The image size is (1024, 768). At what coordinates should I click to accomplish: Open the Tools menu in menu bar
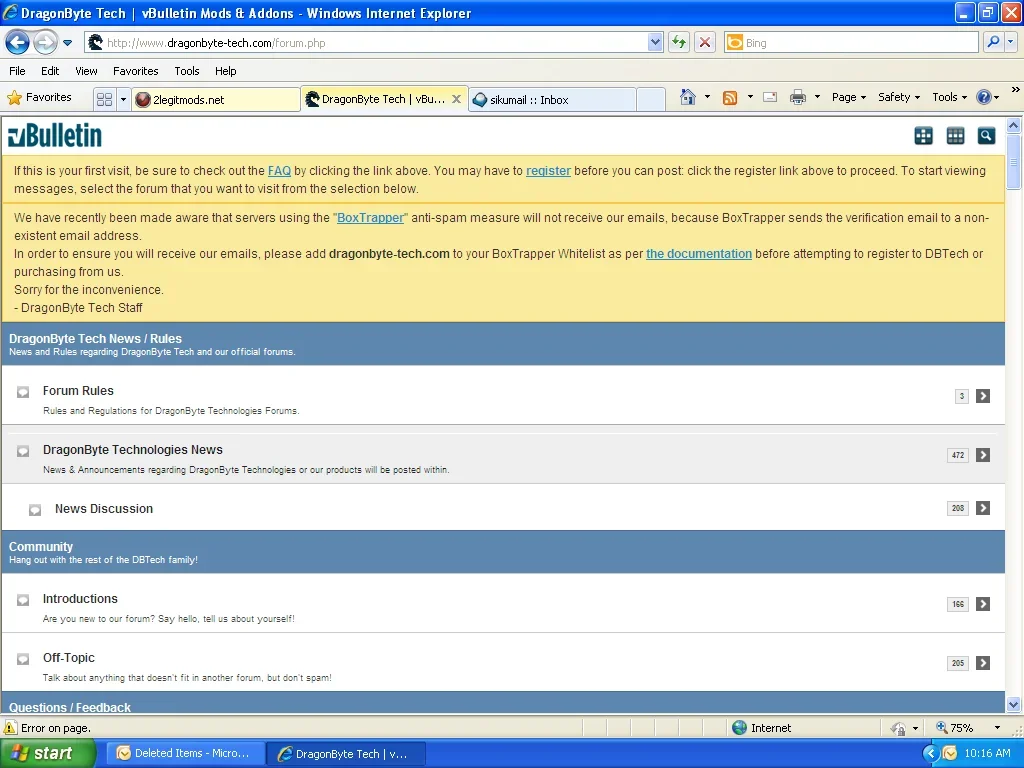[x=187, y=71]
